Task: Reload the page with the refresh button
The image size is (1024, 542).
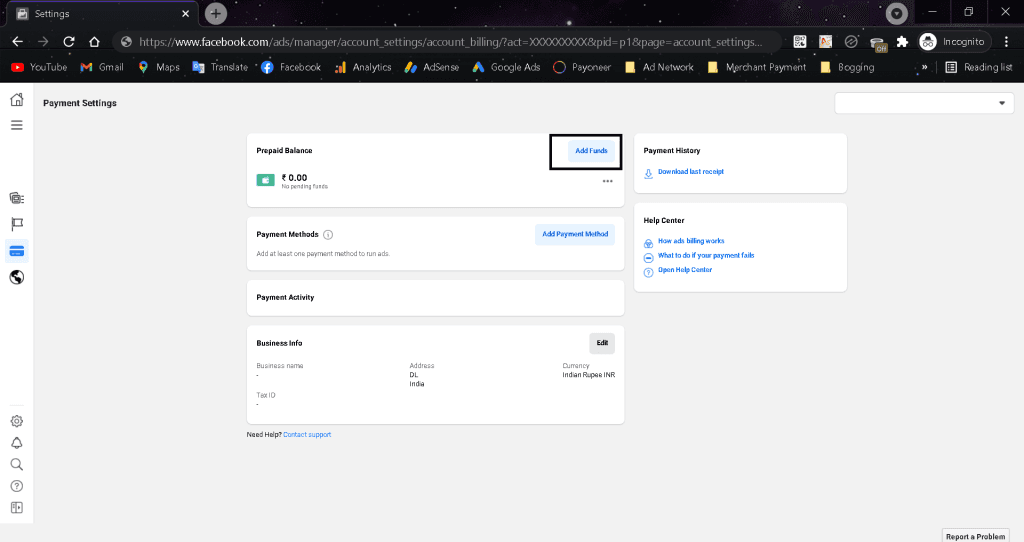Action: [x=69, y=42]
